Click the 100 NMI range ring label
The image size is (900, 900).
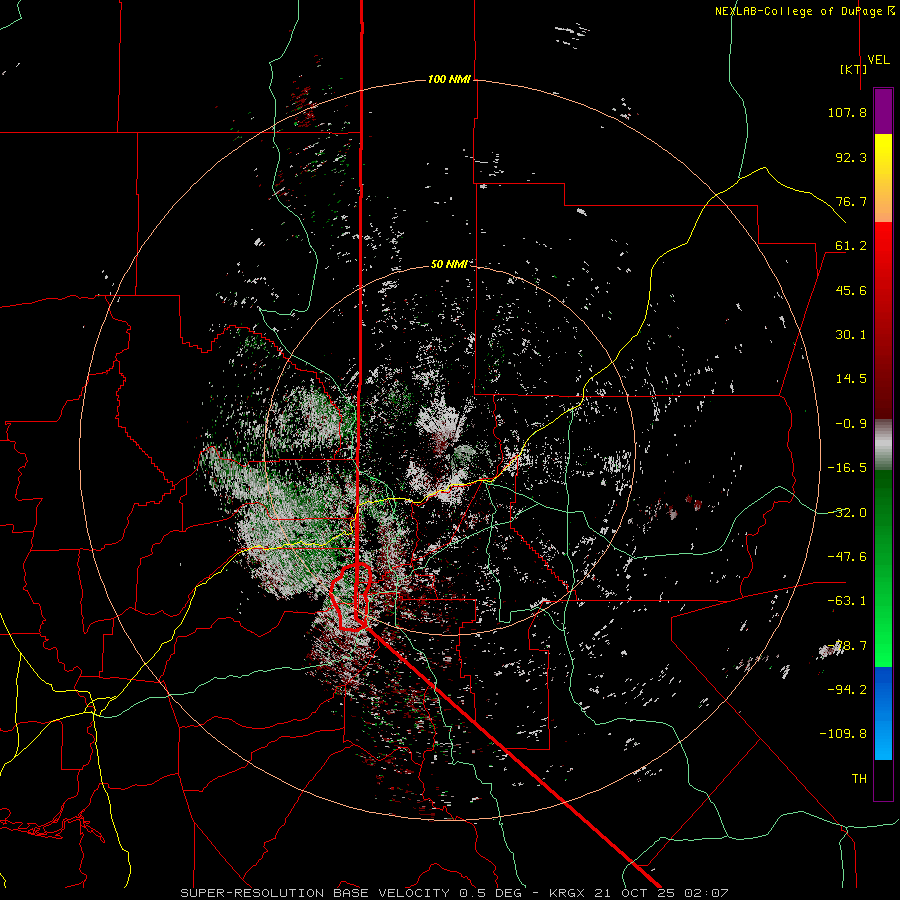449,79
